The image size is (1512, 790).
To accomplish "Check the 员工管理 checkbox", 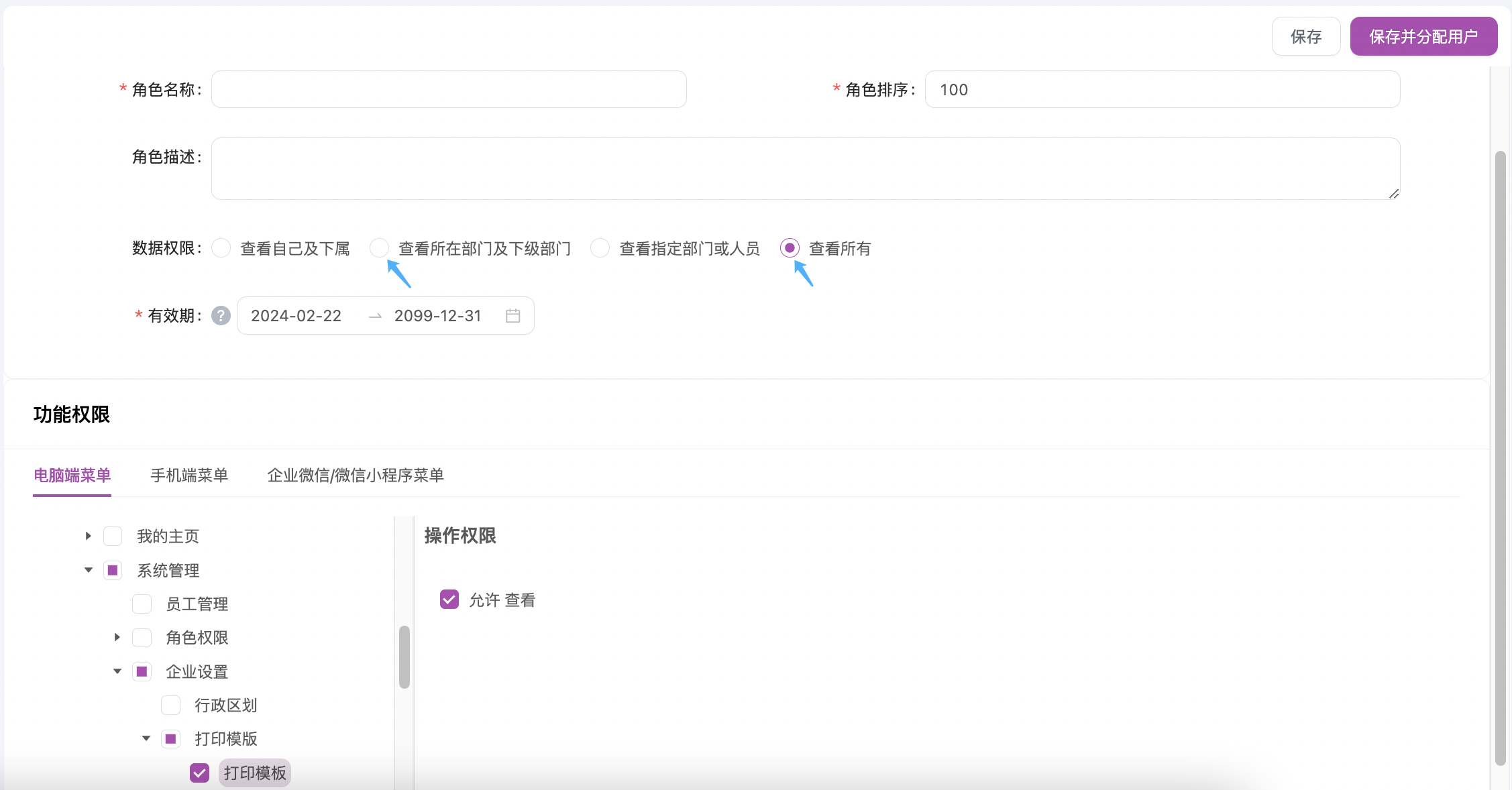I will (142, 604).
